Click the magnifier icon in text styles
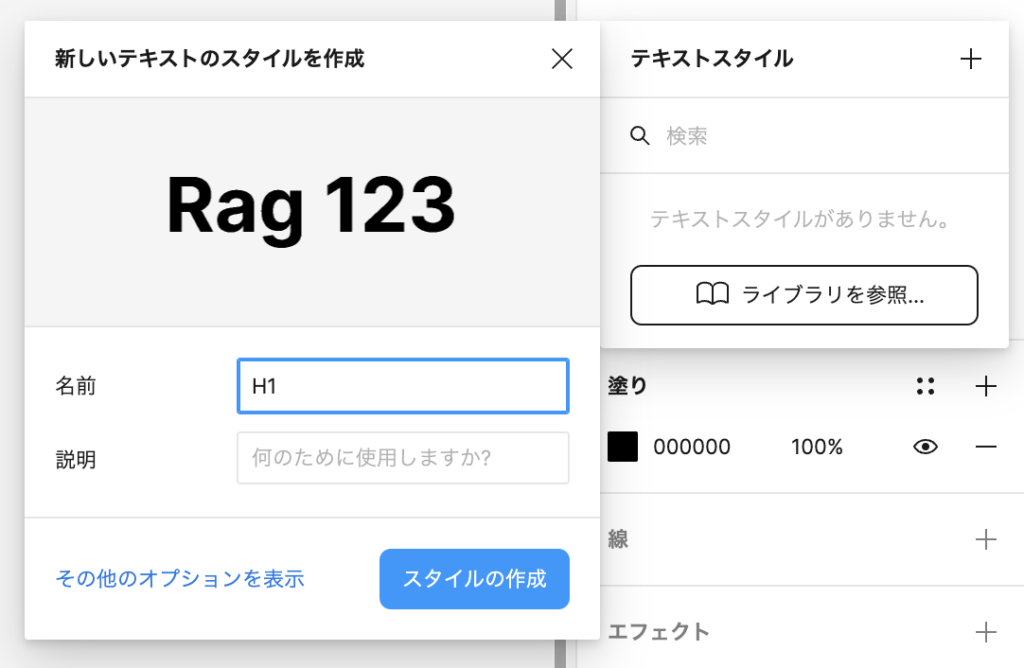 pyautogui.click(x=640, y=136)
